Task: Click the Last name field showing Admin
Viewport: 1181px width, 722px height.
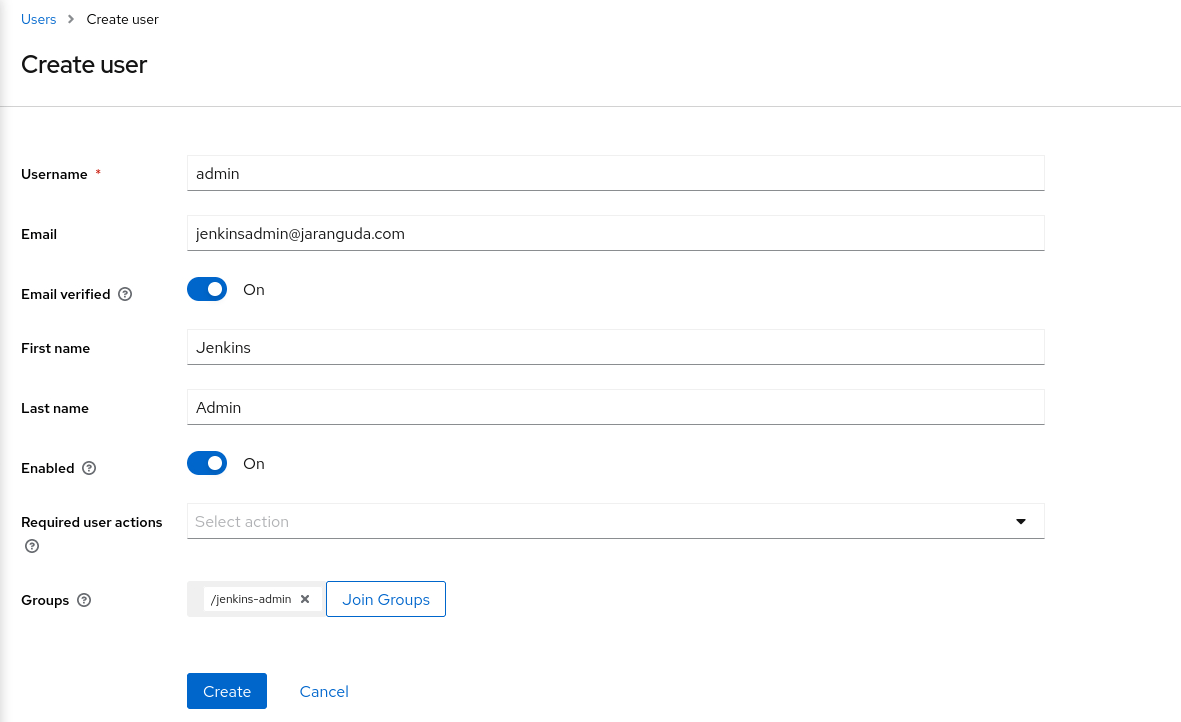Action: coord(615,407)
